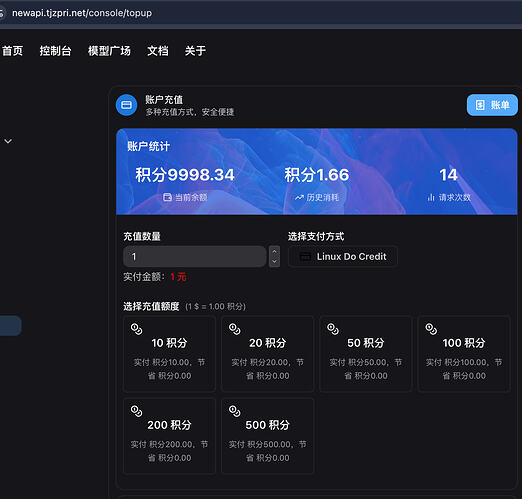Click the 积分1.66 consumption value
The image size is (522, 499).
tap(317, 175)
